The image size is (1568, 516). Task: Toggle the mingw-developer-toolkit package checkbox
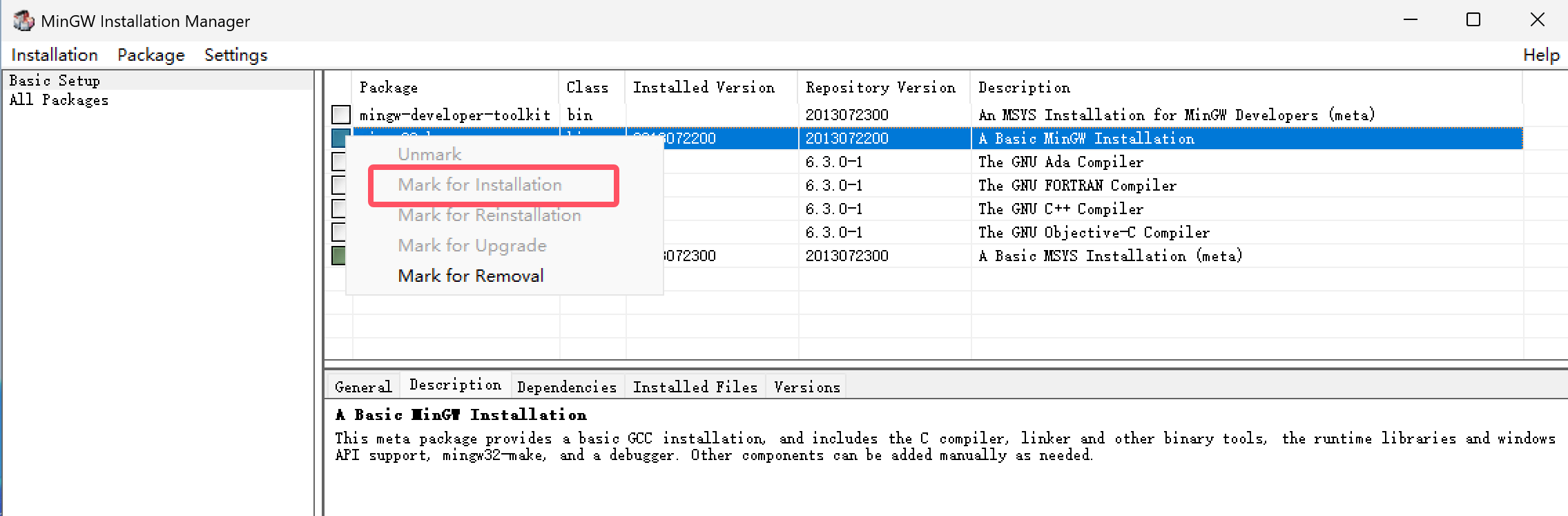[341, 115]
